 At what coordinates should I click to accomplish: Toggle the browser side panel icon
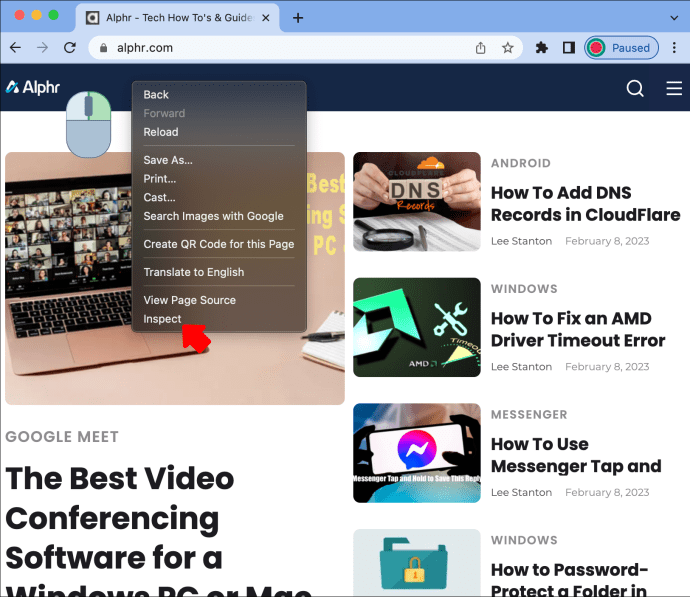(x=569, y=48)
